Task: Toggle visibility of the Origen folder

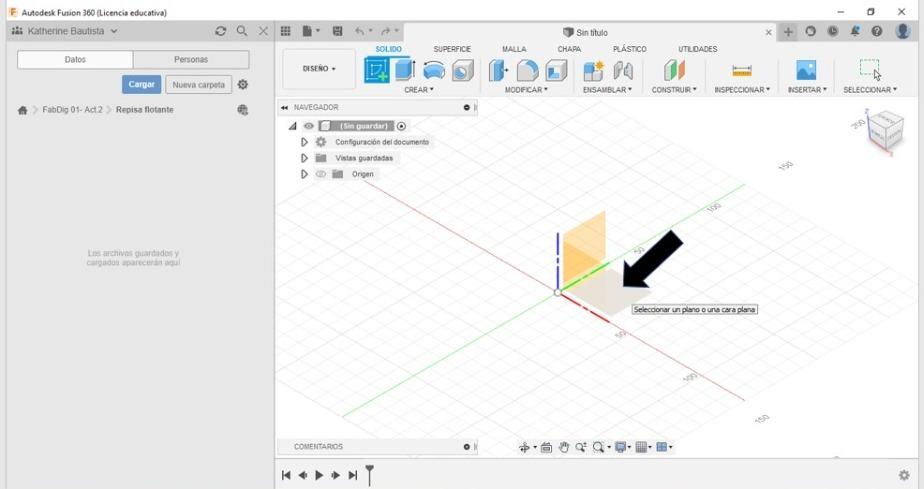Action: 321,174
